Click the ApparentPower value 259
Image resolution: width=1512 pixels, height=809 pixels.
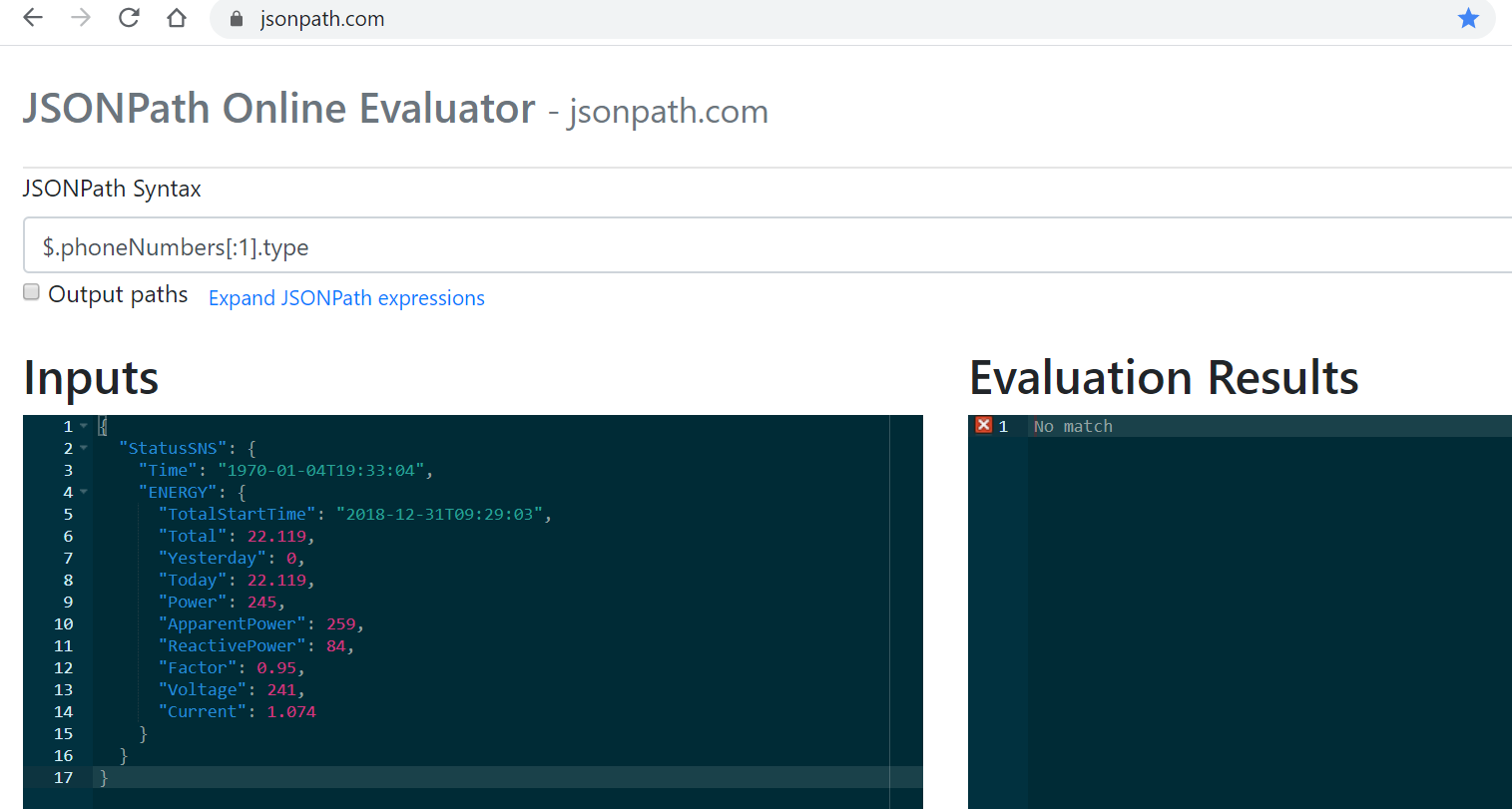(340, 624)
